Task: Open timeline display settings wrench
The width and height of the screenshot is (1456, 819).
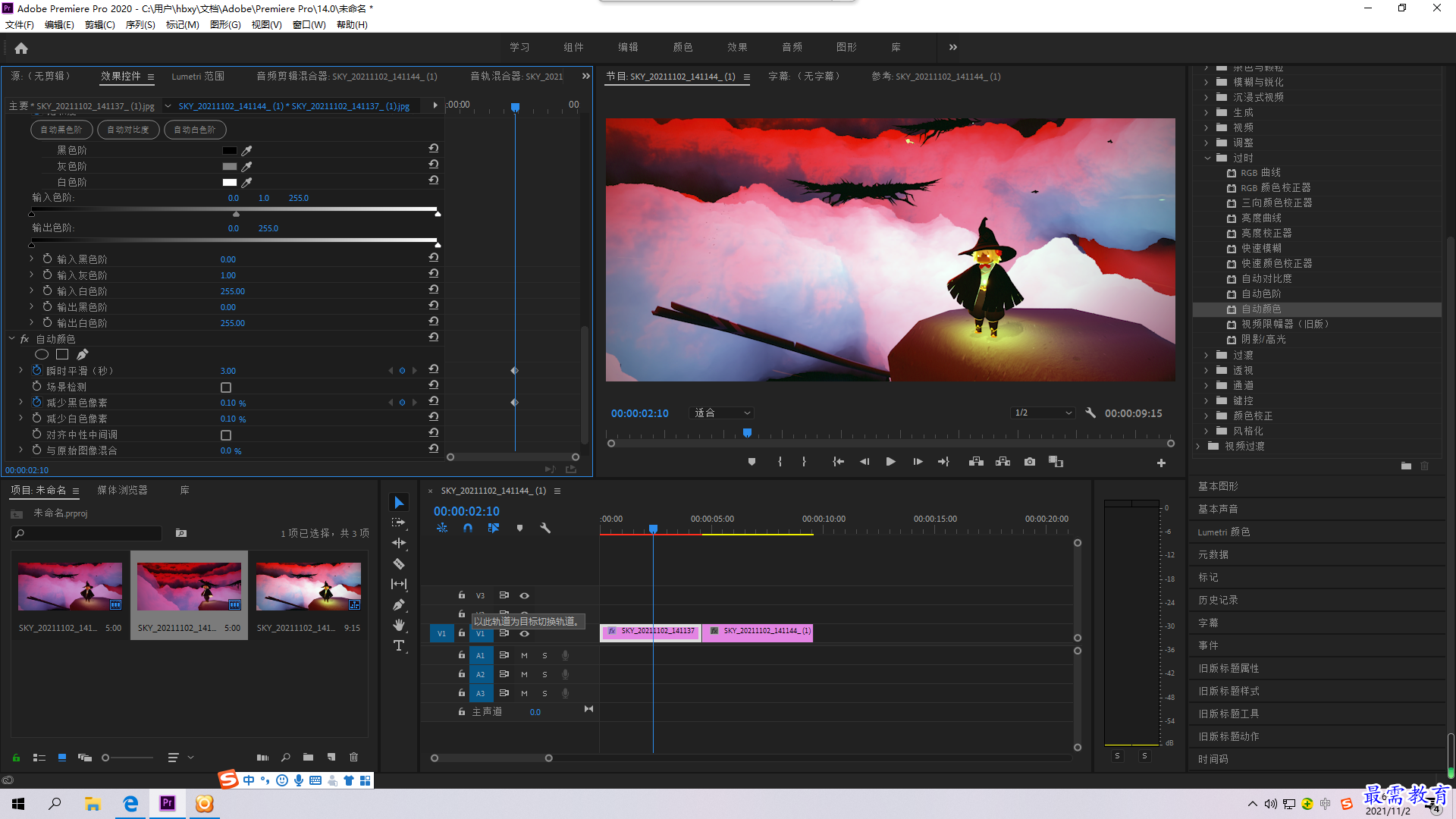Action: (544, 529)
